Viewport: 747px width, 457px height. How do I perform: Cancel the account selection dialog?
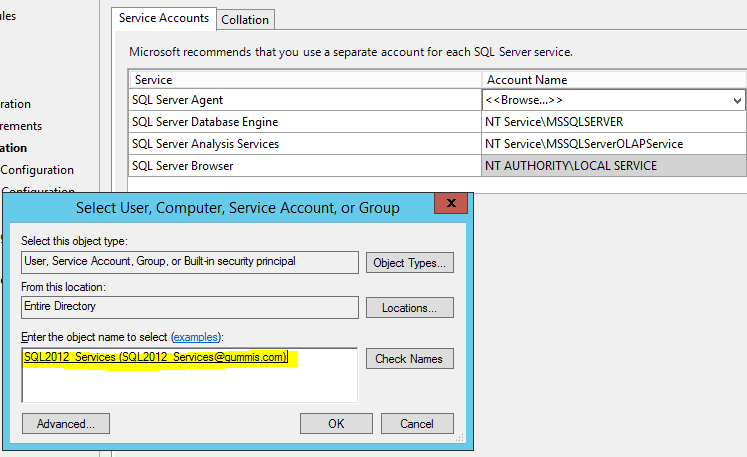pos(417,424)
